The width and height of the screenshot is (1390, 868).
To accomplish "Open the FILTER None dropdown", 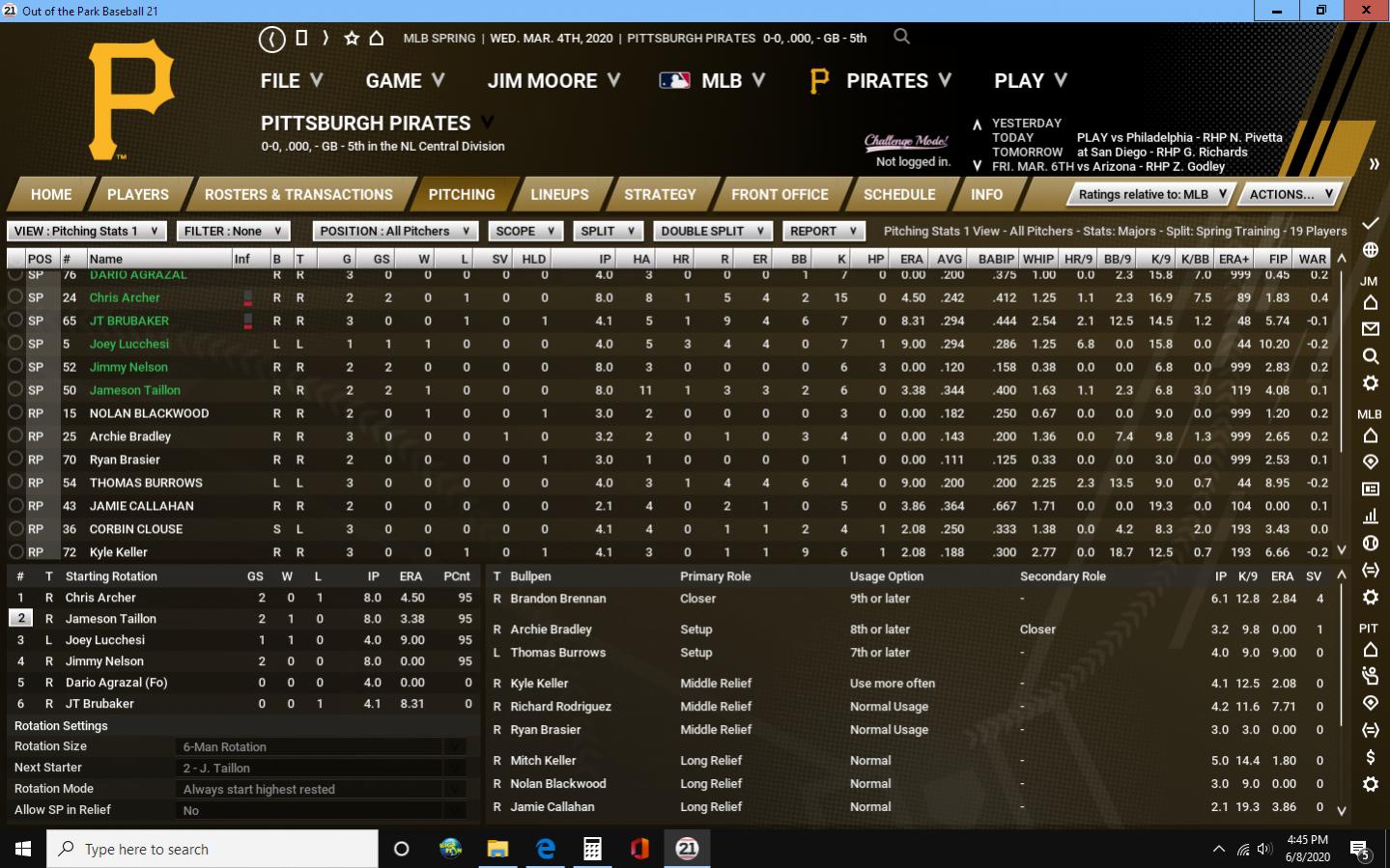I will click(234, 231).
